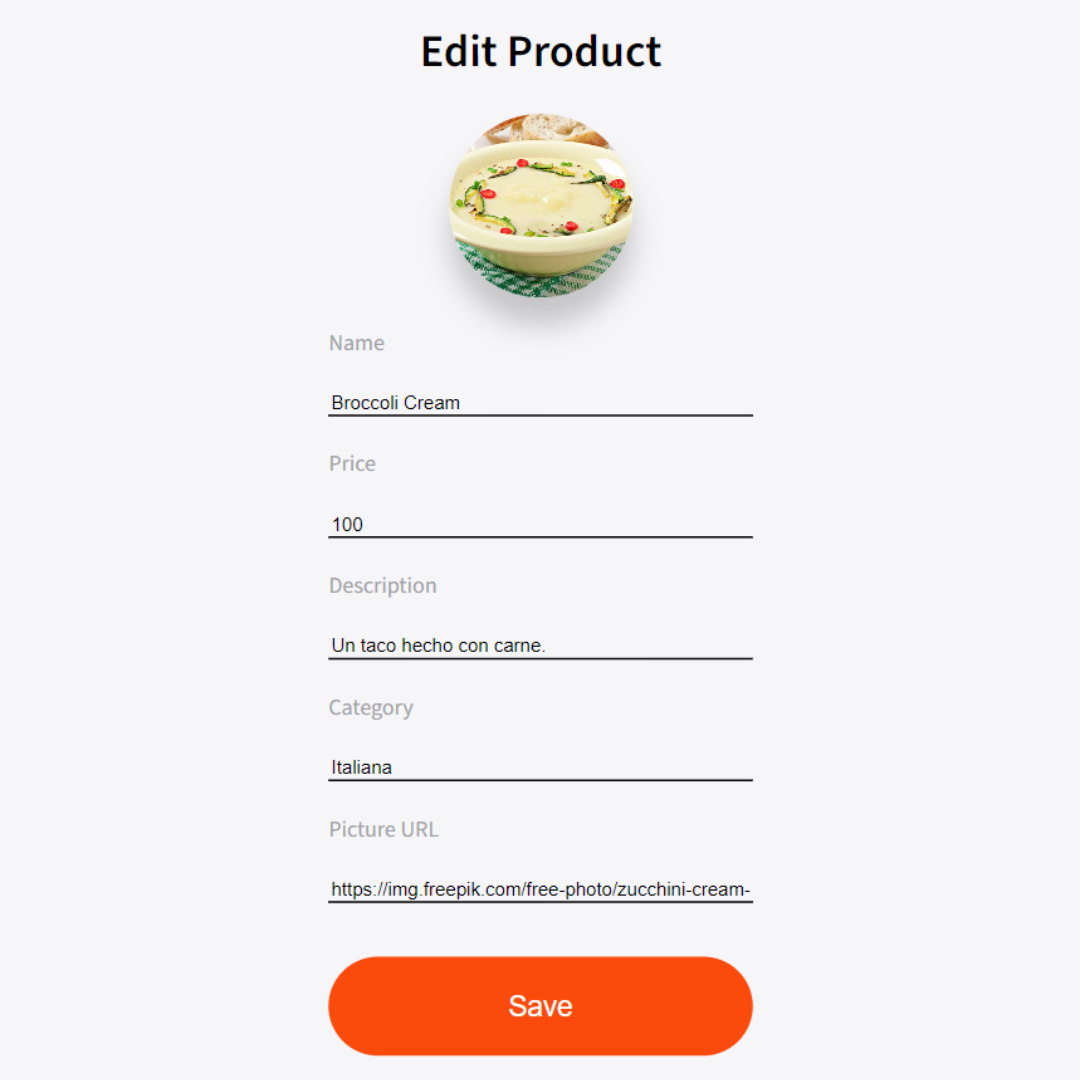Click the Picture URL field label
This screenshot has width=1080, height=1080.
pos(383,829)
